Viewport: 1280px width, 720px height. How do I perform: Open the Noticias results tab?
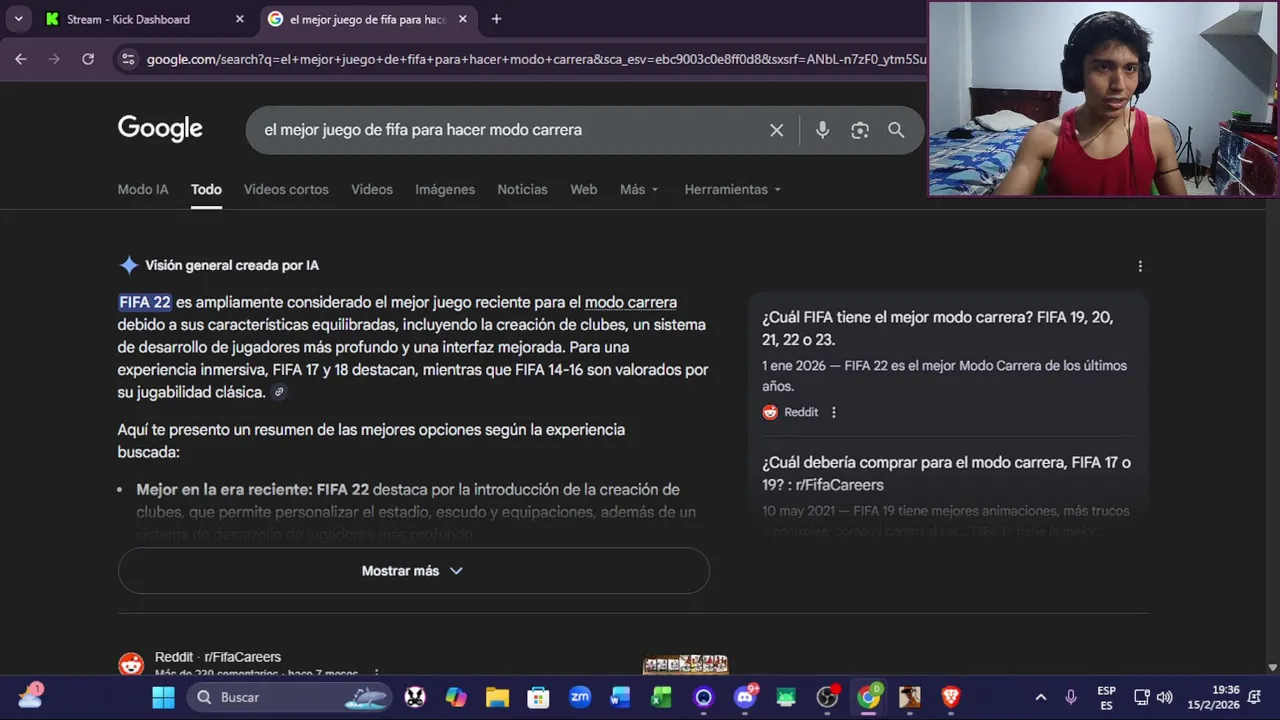pyautogui.click(x=522, y=189)
